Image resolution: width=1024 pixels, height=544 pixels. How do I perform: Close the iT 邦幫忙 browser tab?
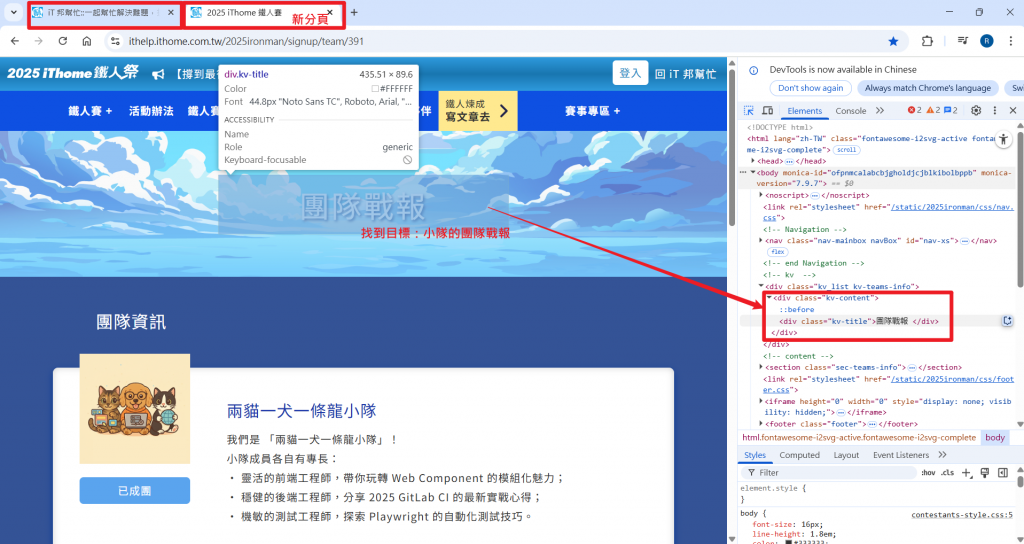171,12
